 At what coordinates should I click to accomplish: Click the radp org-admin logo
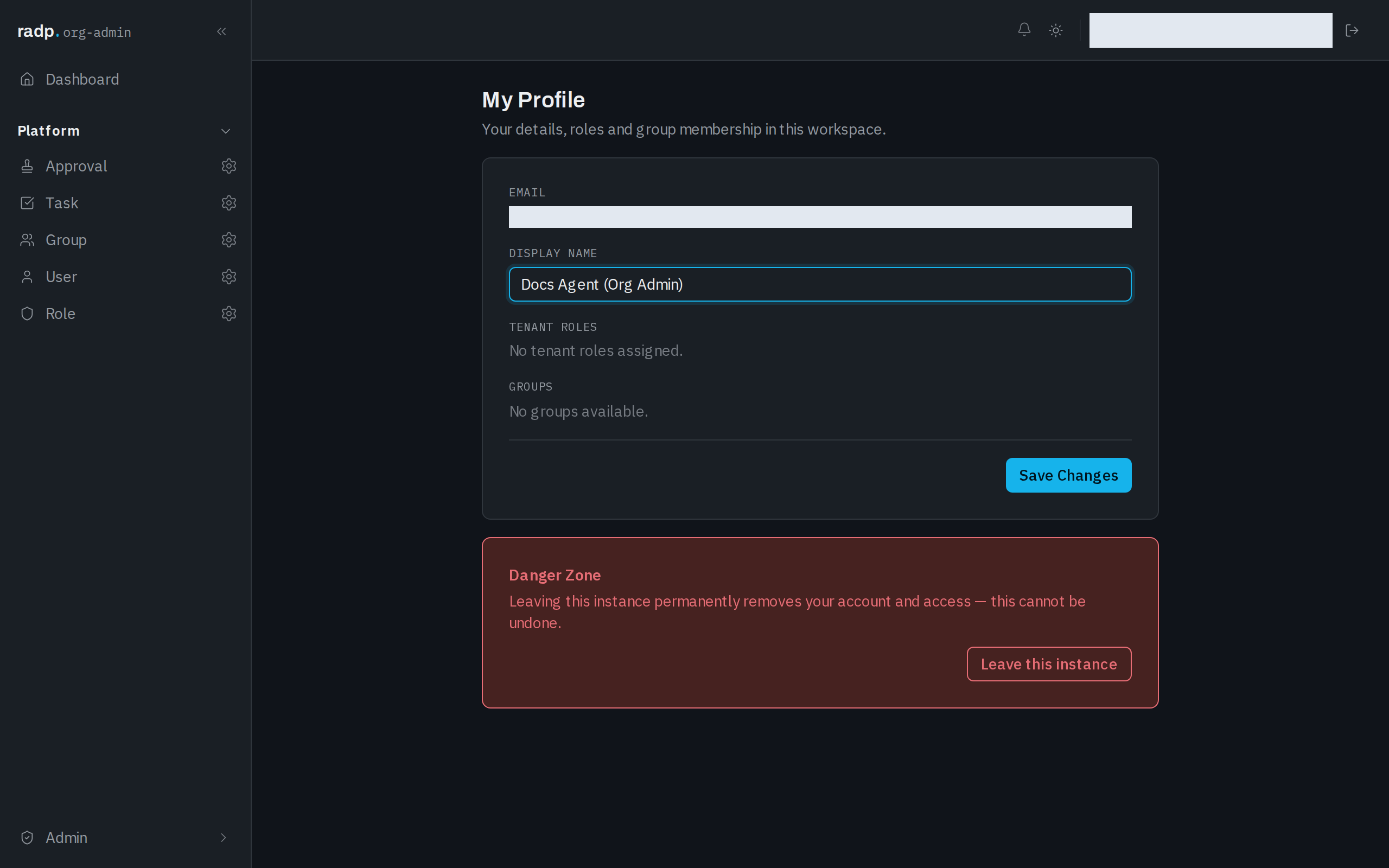click(x=74, y=31)
